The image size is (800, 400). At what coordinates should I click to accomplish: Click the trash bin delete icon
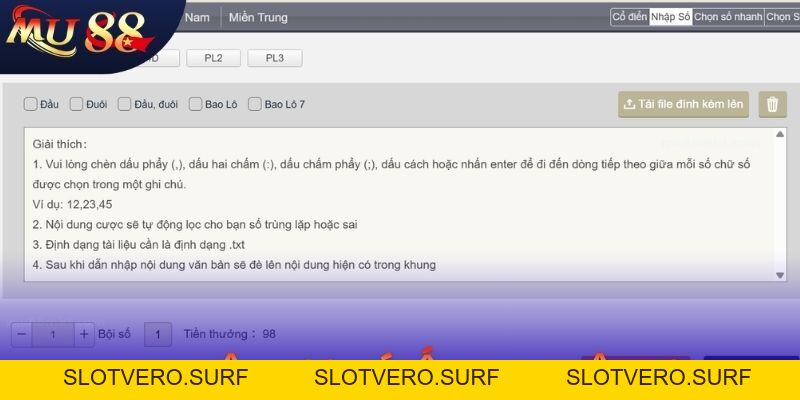click(x=772, y=105)
